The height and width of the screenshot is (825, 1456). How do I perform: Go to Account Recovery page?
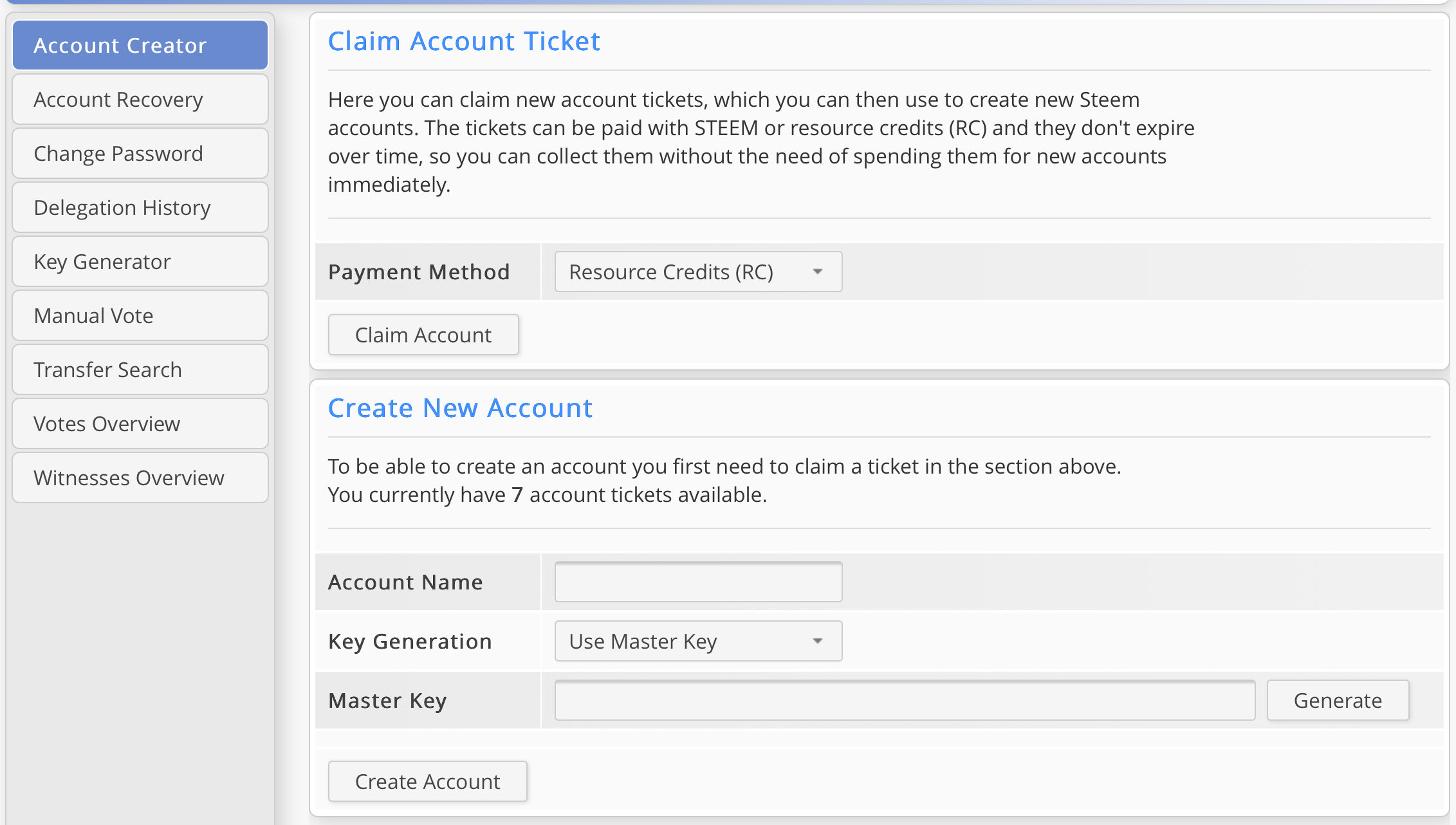[x=140, y=100]
